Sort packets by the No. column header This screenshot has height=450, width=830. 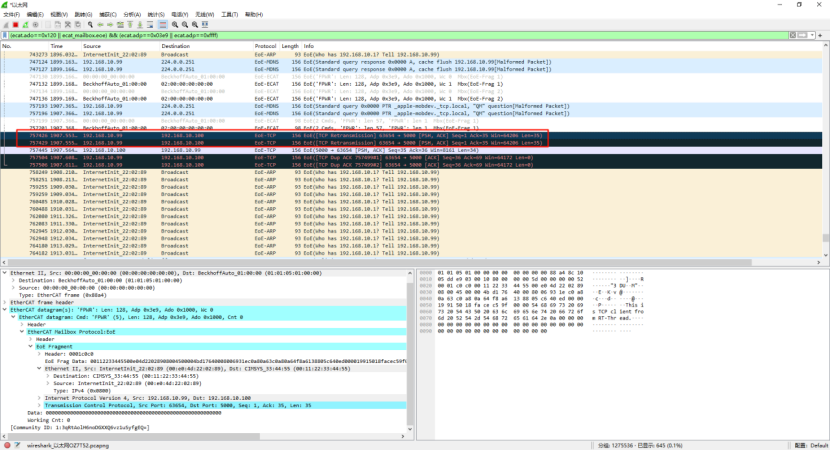point(25,46)
